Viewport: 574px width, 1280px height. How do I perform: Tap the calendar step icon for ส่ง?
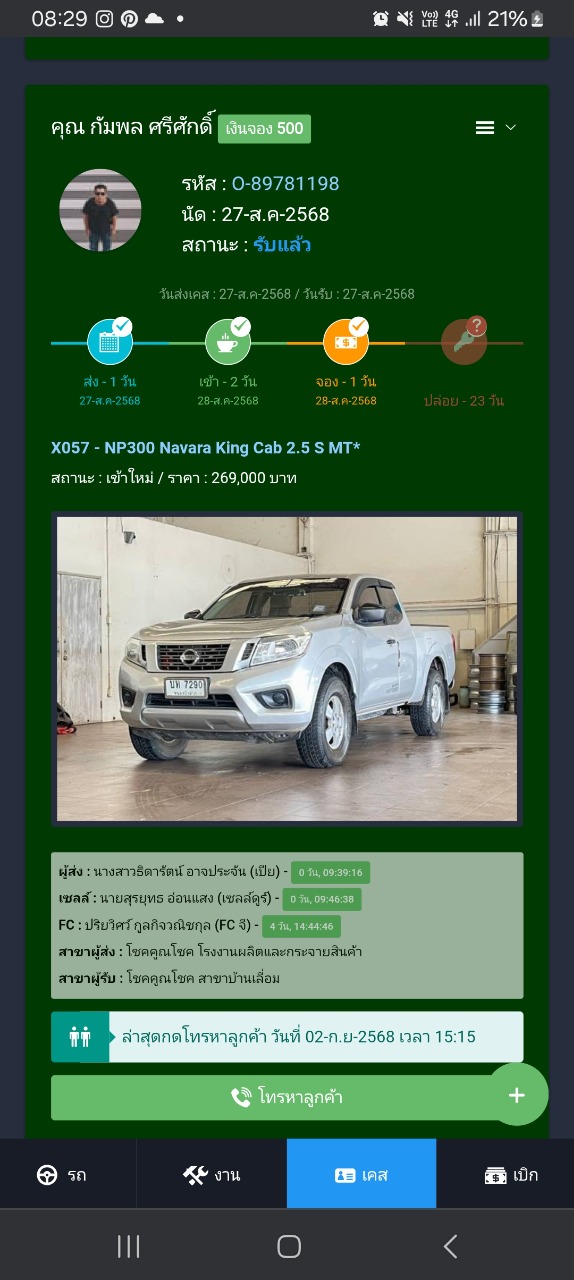point(110,342)
